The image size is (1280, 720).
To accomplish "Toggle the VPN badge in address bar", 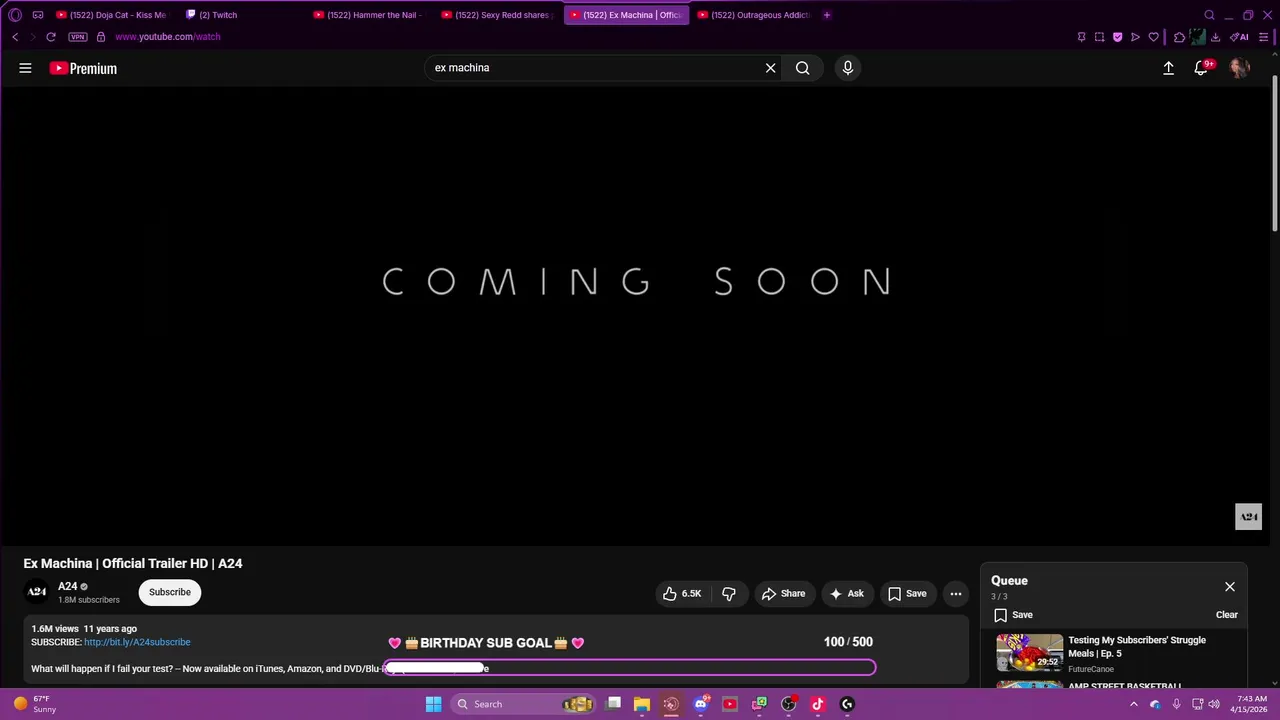I will pos(78,37).
